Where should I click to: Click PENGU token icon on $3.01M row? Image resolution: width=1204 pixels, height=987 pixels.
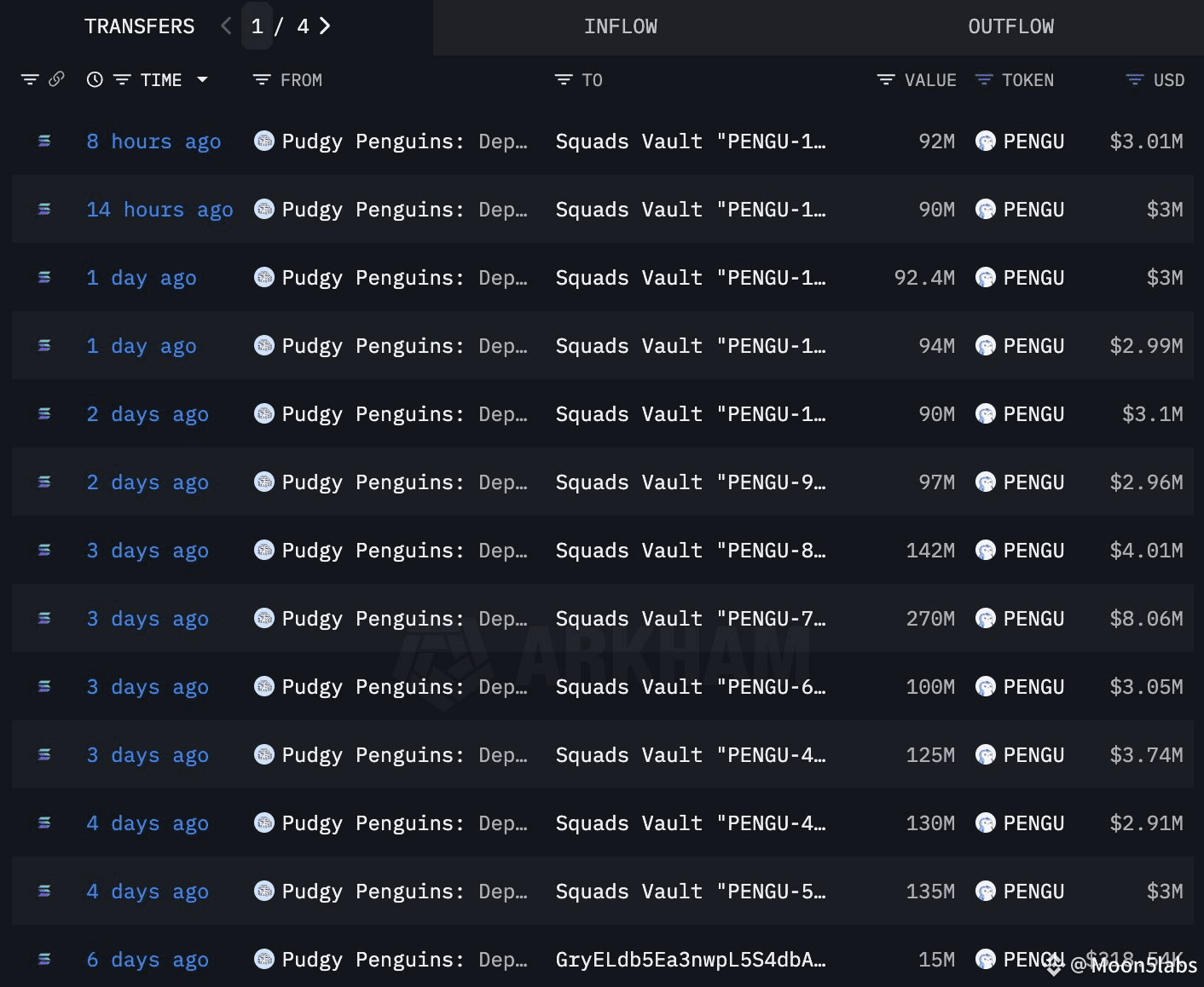pos(986,141)
